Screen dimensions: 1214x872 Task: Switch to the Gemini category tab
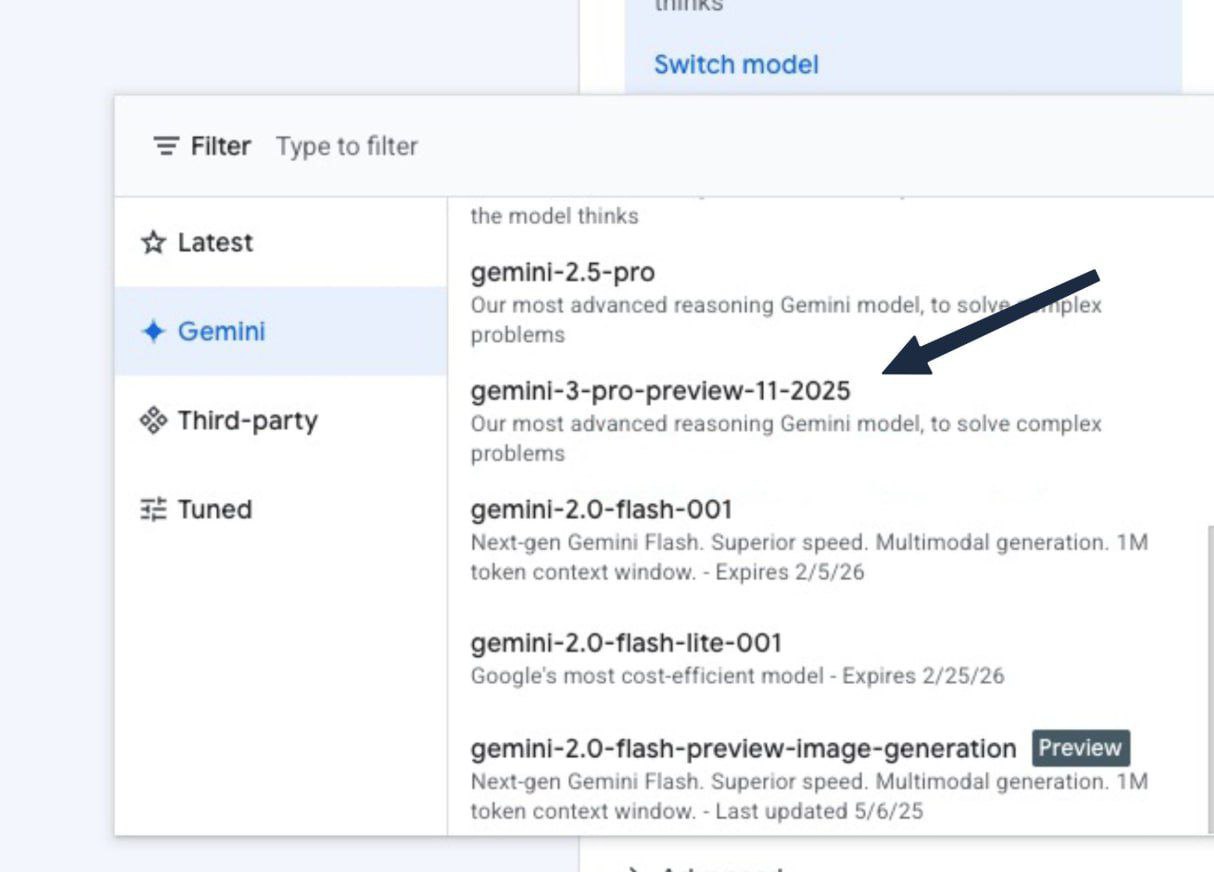coord(221,331)
